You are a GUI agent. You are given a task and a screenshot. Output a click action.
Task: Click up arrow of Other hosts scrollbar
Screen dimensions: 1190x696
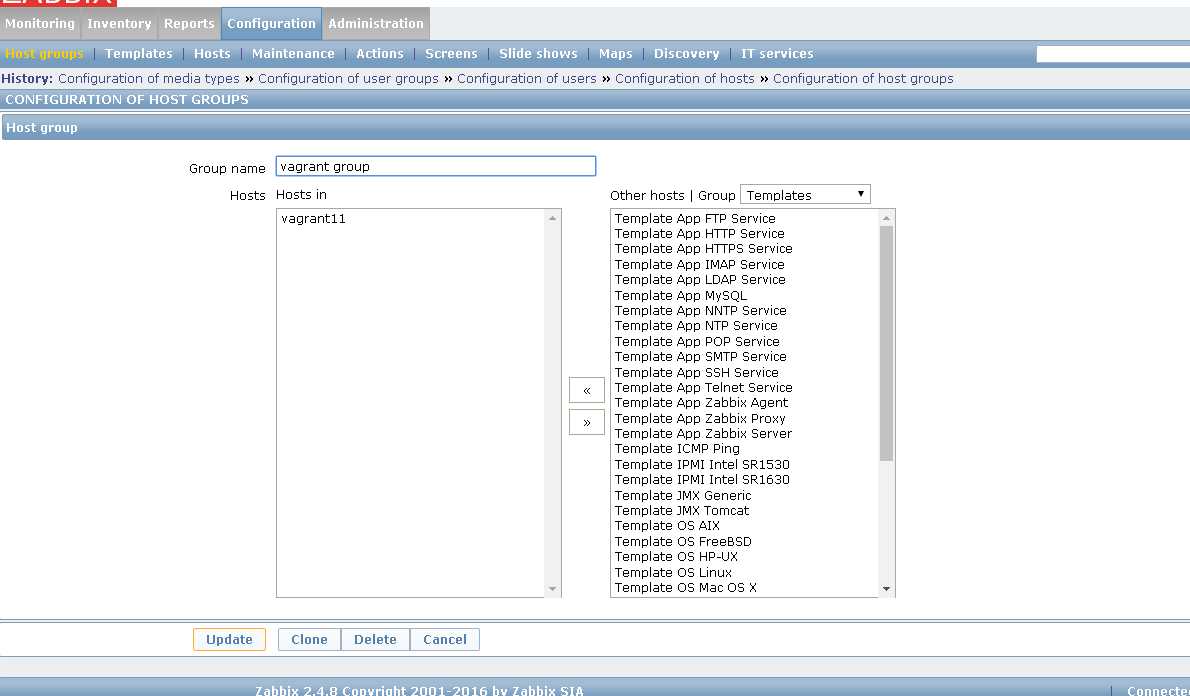coord(886,219)
